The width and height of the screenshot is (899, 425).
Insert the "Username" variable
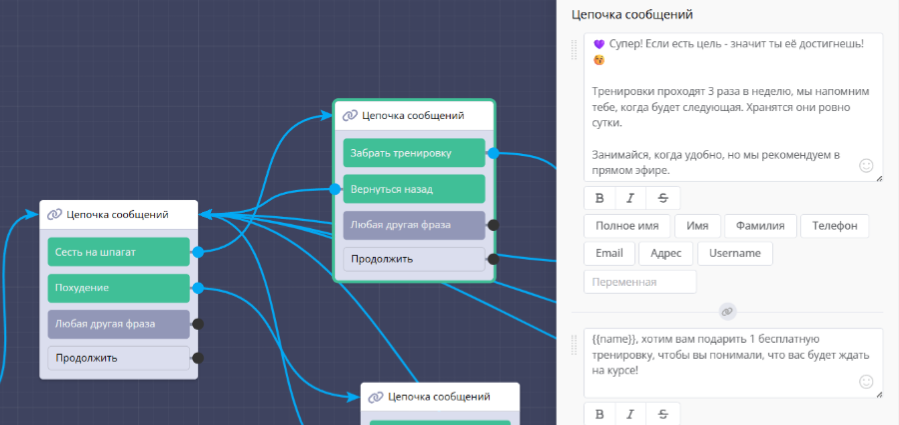[x=734, y=254]
